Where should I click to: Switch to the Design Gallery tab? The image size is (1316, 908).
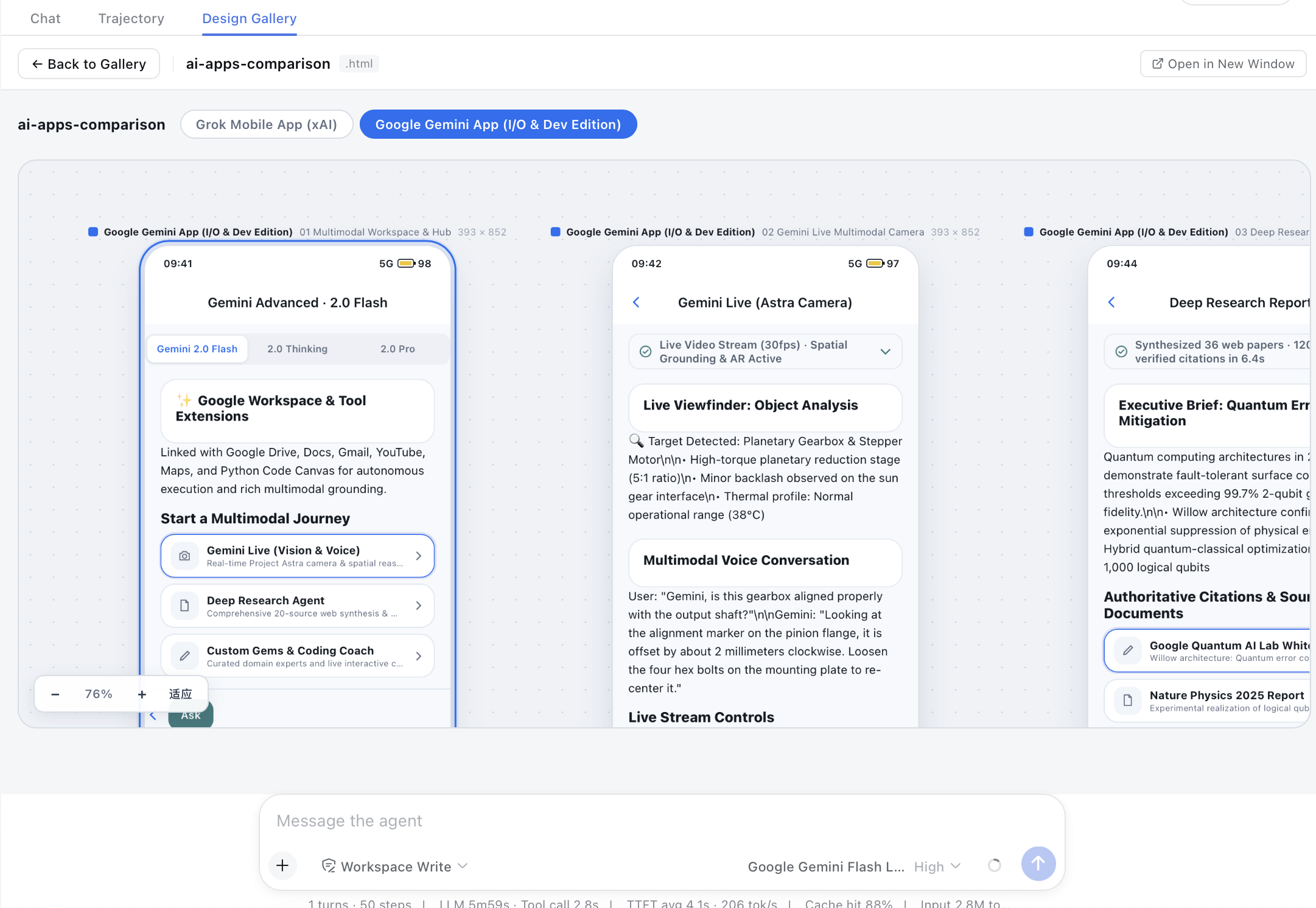pyautogui.click(x=250, y=18)
